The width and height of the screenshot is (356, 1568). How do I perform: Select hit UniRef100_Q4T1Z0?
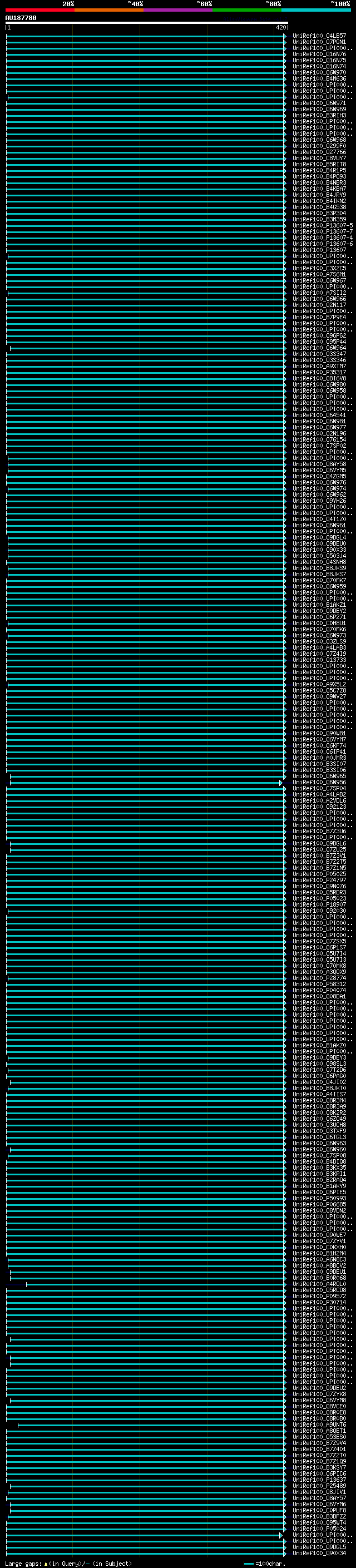pos(319,519)
